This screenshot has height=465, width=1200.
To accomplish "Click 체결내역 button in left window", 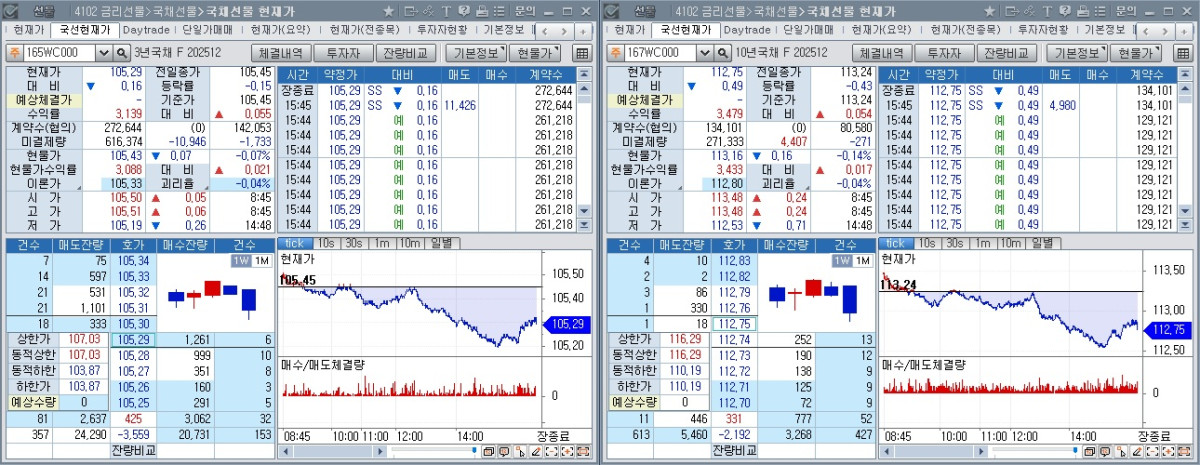I will [282, 53].
